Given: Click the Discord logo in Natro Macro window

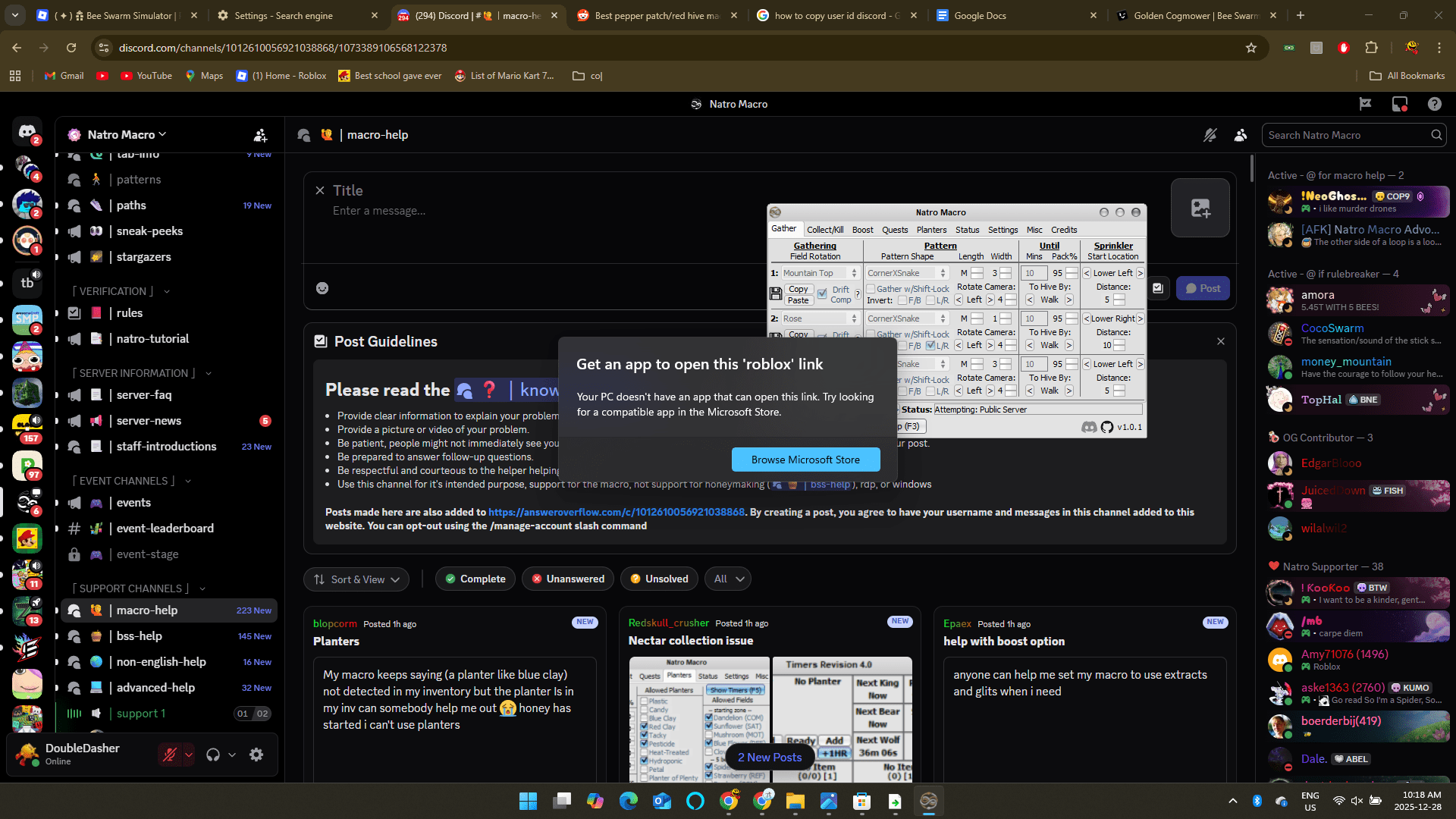Looking at the screenshot, I should [x=1089, y=427].
